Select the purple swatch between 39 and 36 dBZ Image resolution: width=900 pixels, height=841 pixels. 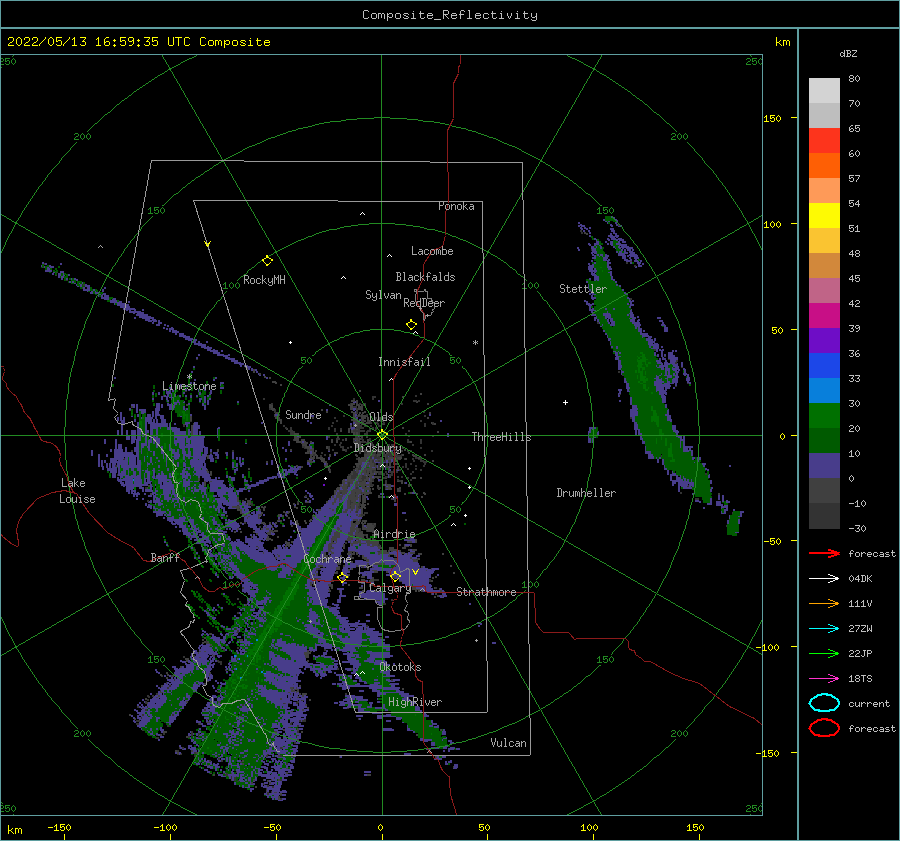[824, 340]
